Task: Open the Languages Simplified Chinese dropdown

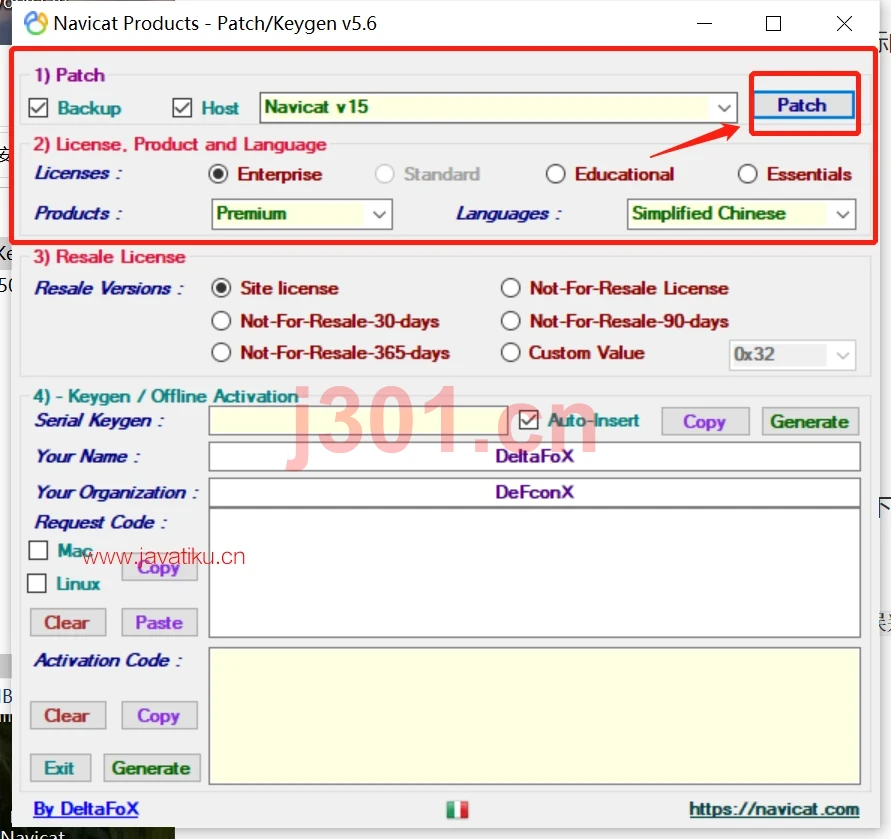Action: coord(741,214)
